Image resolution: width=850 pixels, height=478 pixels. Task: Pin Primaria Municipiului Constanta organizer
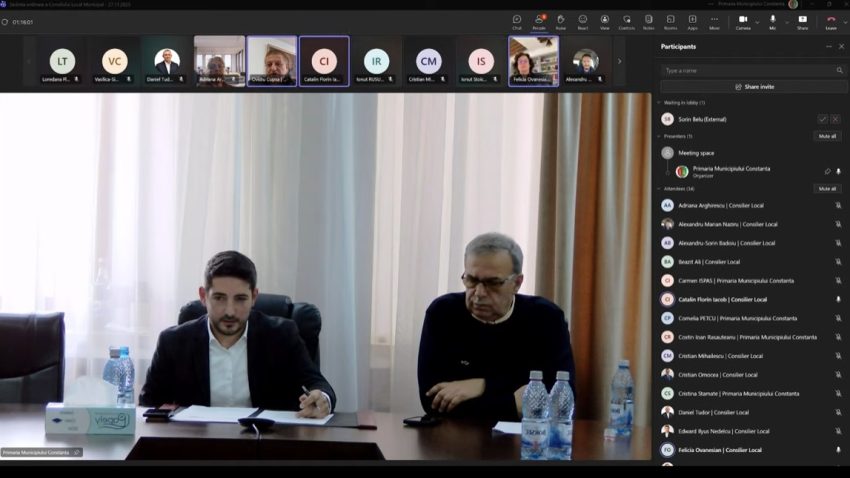pyautogui.click(x=827, y=171)
